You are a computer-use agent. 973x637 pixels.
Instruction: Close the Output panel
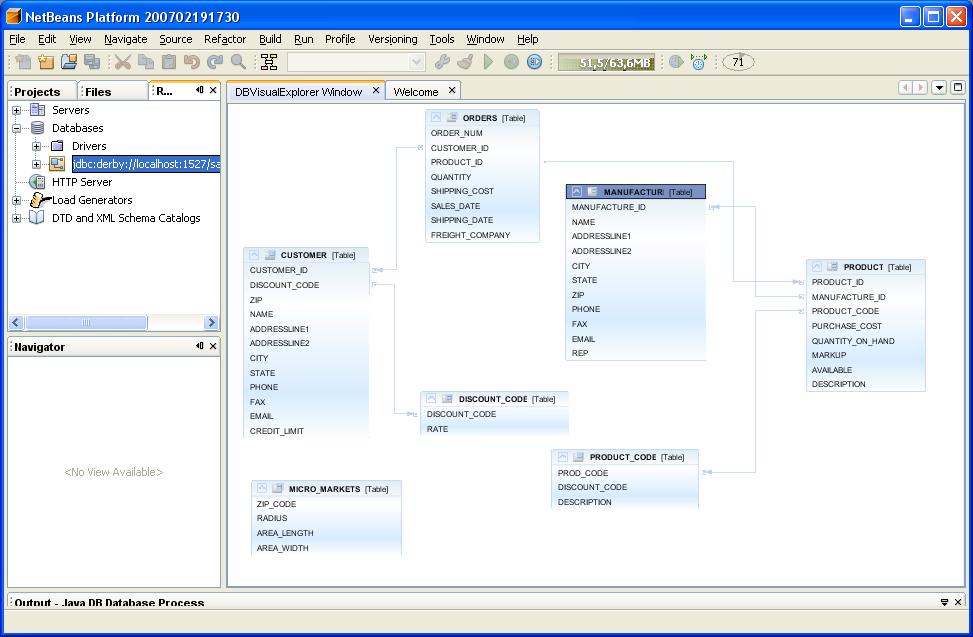(x=958, y=602)
